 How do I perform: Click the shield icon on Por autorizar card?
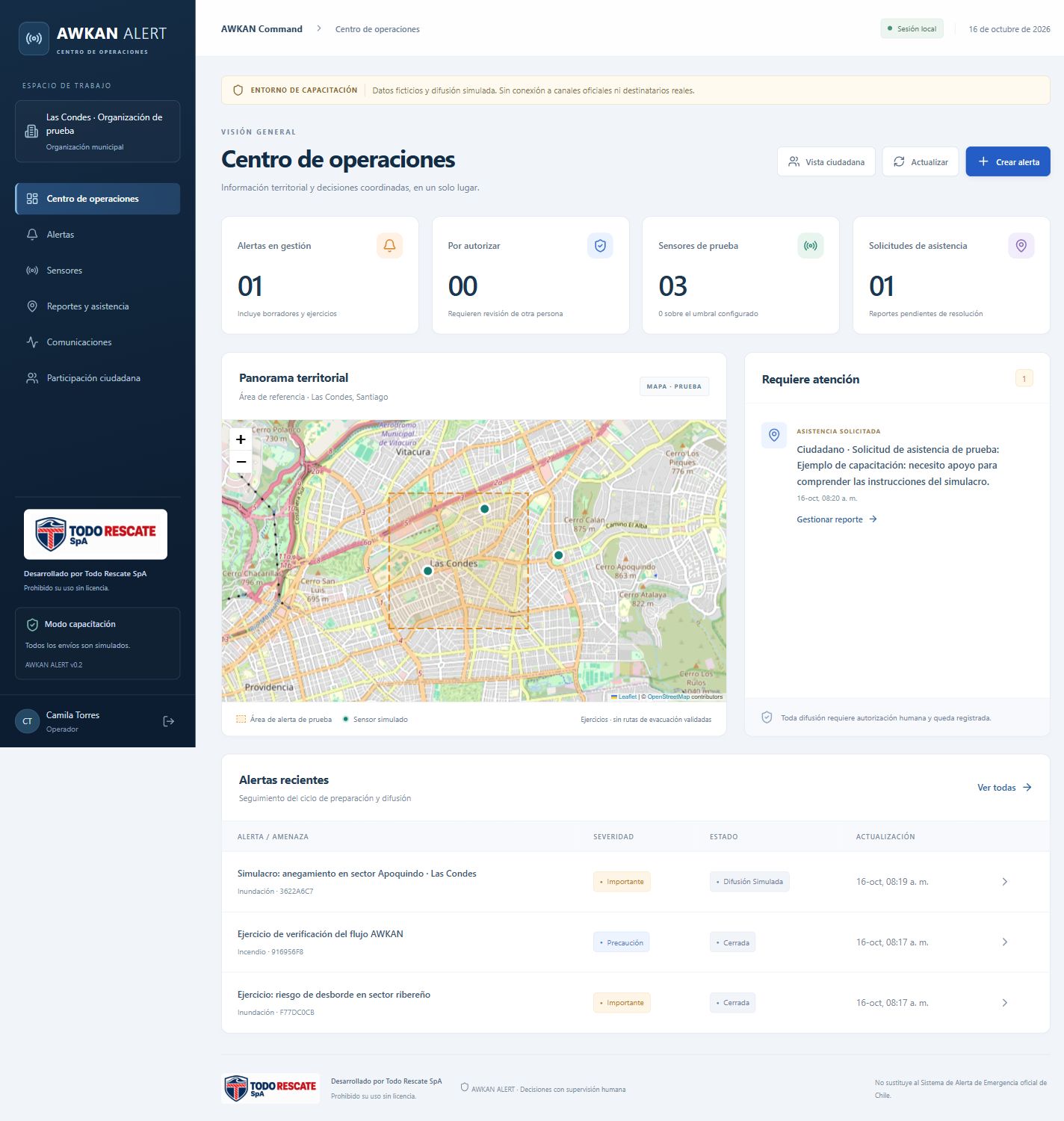[600, 245]
